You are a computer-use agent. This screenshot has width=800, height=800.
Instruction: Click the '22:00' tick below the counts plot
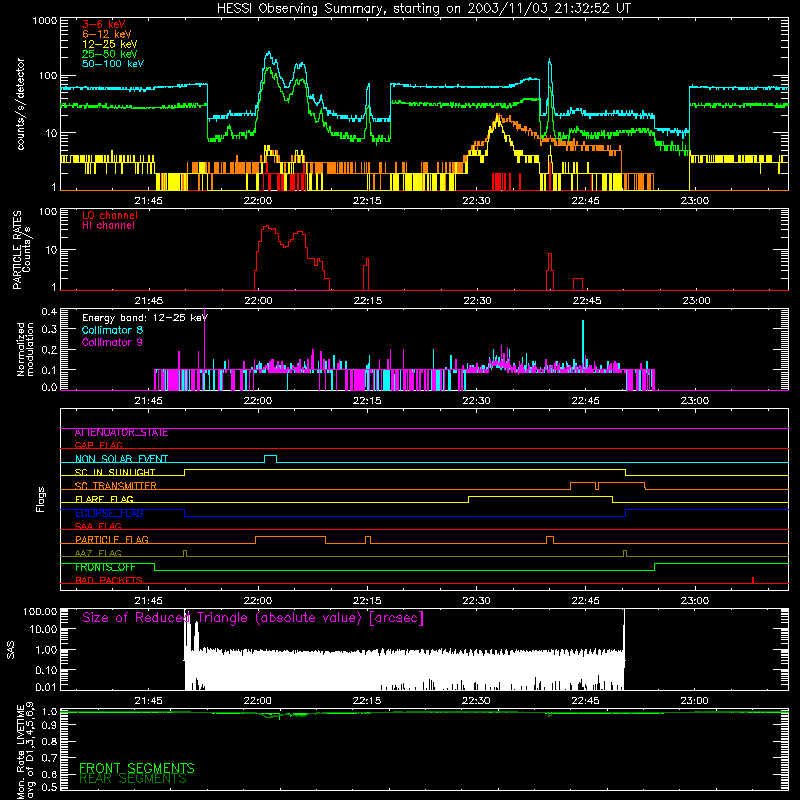tap(258, 201)
